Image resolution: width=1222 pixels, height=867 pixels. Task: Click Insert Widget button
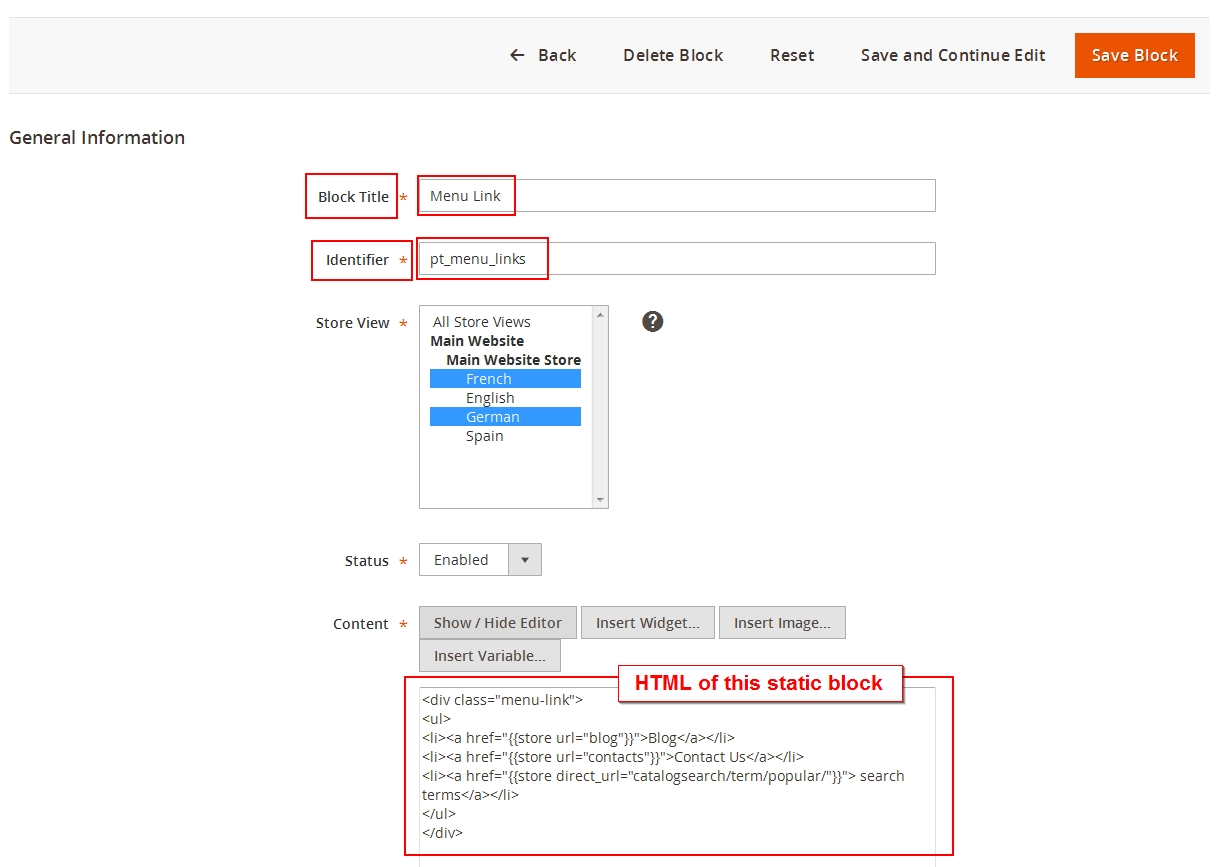pyautogui.click(x=648, y=622)
